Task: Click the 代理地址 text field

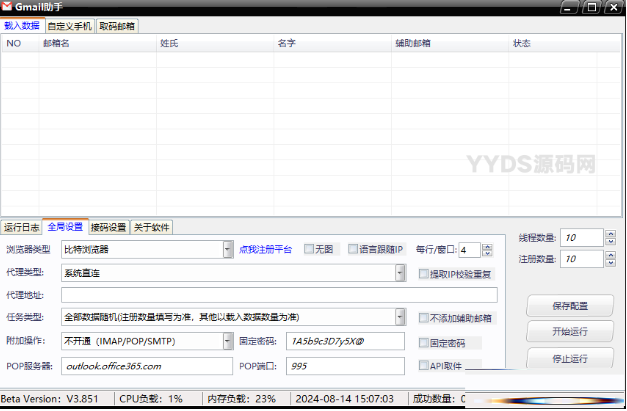Action: point(279,295)
